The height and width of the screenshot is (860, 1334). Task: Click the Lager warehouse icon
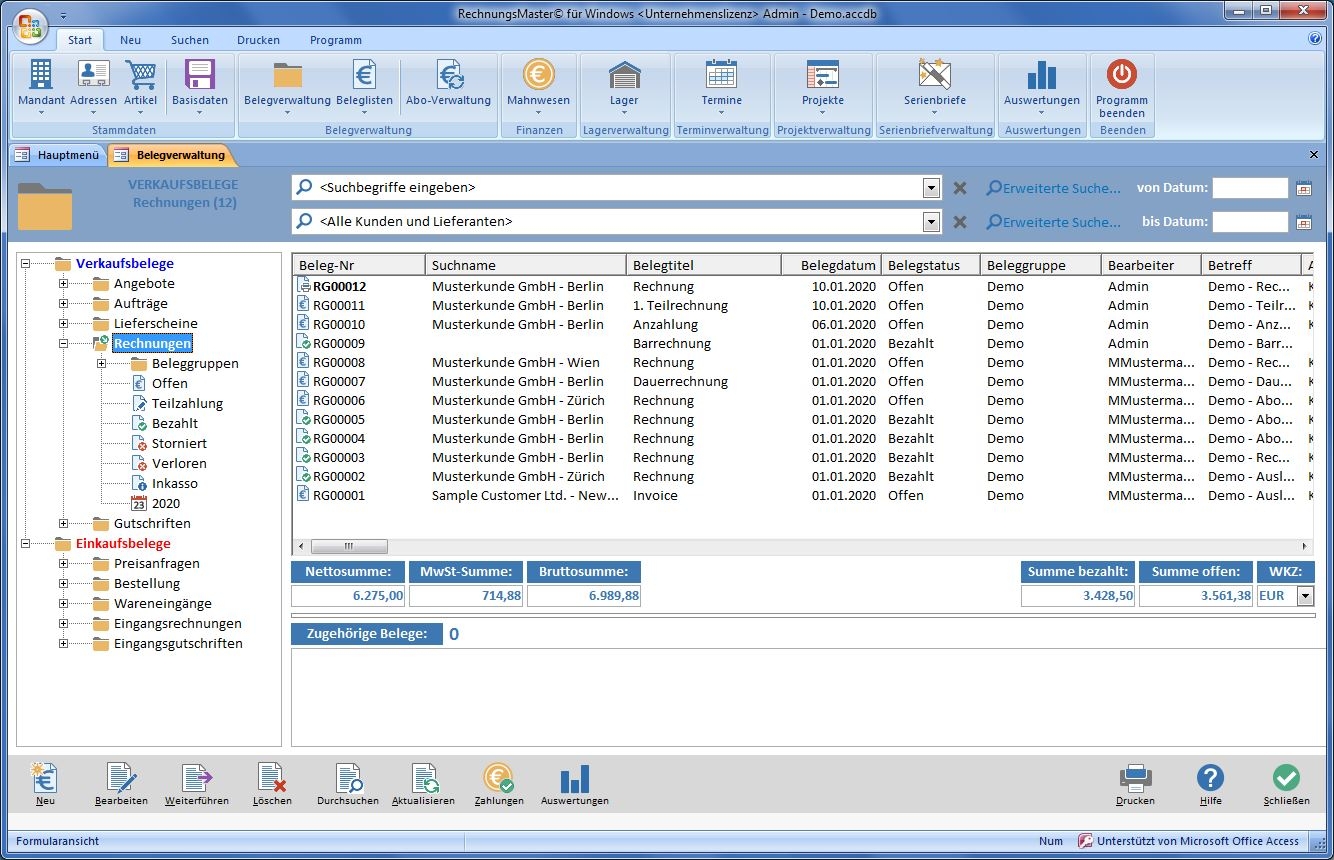click(x=624, y=76)
